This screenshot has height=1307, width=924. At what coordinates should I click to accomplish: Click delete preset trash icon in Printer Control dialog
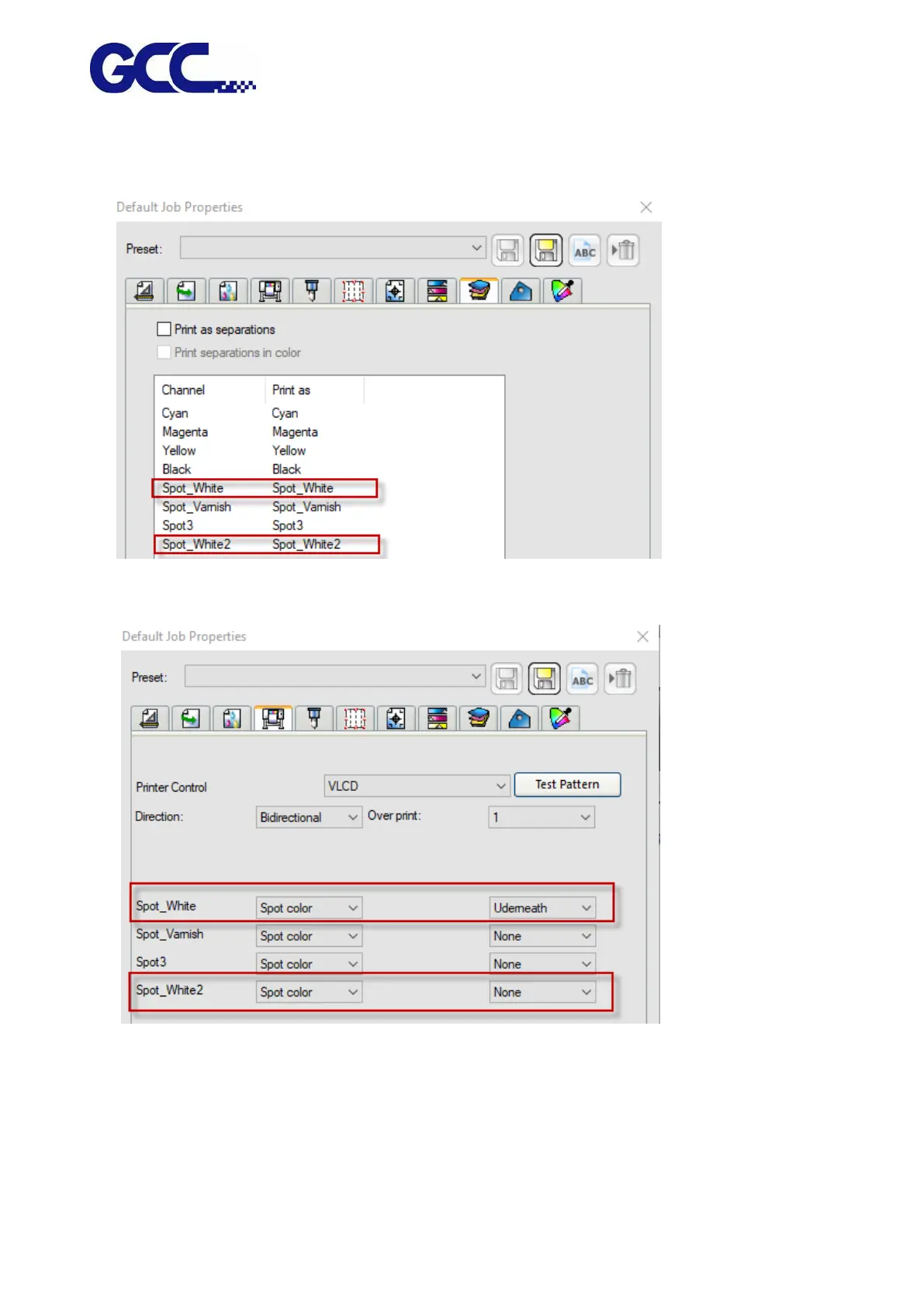(621, 678)
